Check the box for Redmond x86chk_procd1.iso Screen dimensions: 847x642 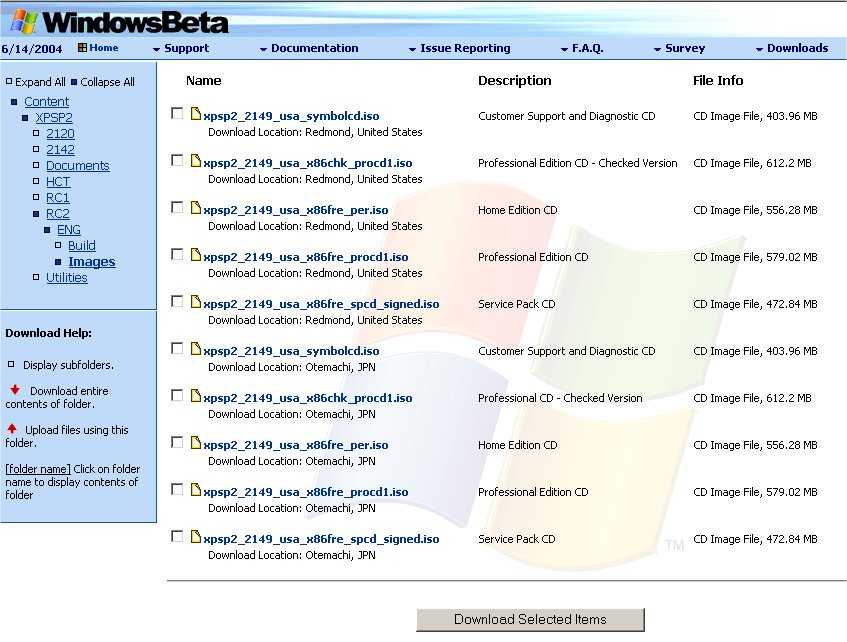(x=177, y=160)
